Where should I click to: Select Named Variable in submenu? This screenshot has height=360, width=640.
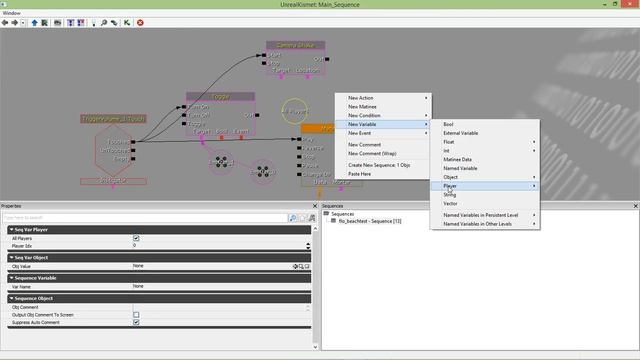tap(485, 168)
